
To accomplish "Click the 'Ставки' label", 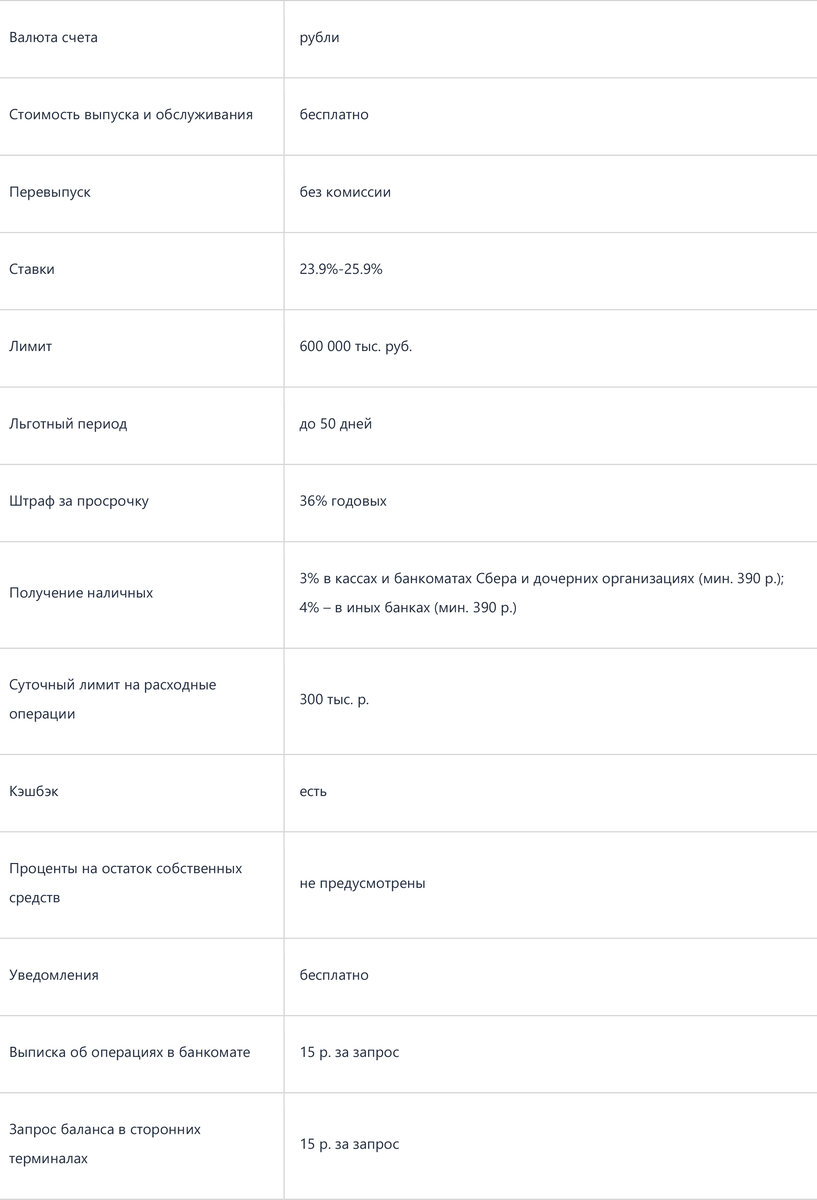I will pyautogui.click(x=32, y=269).
